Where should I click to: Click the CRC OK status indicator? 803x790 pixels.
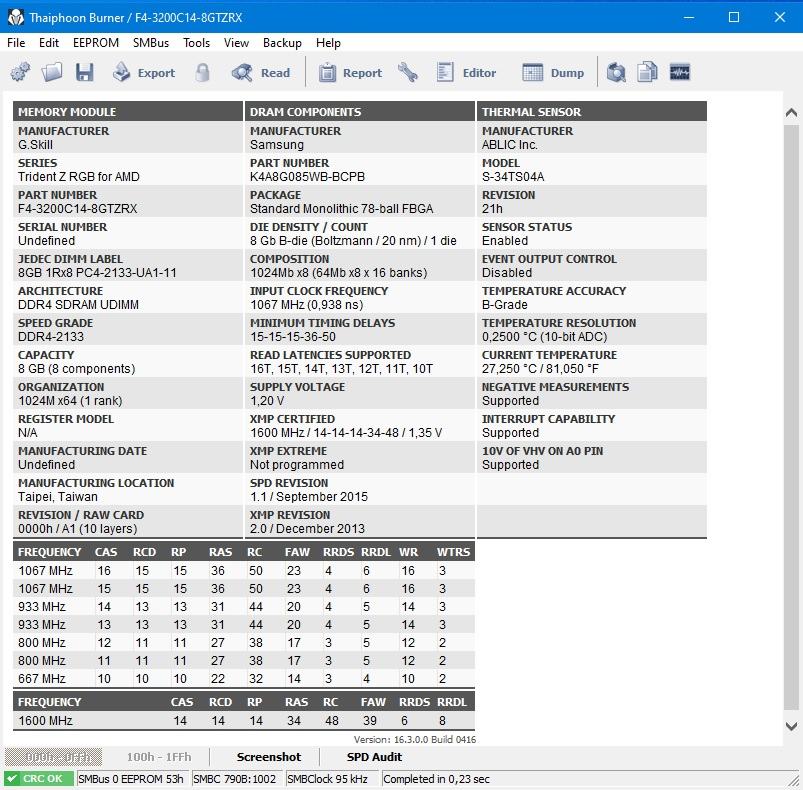tap(39, 779)
